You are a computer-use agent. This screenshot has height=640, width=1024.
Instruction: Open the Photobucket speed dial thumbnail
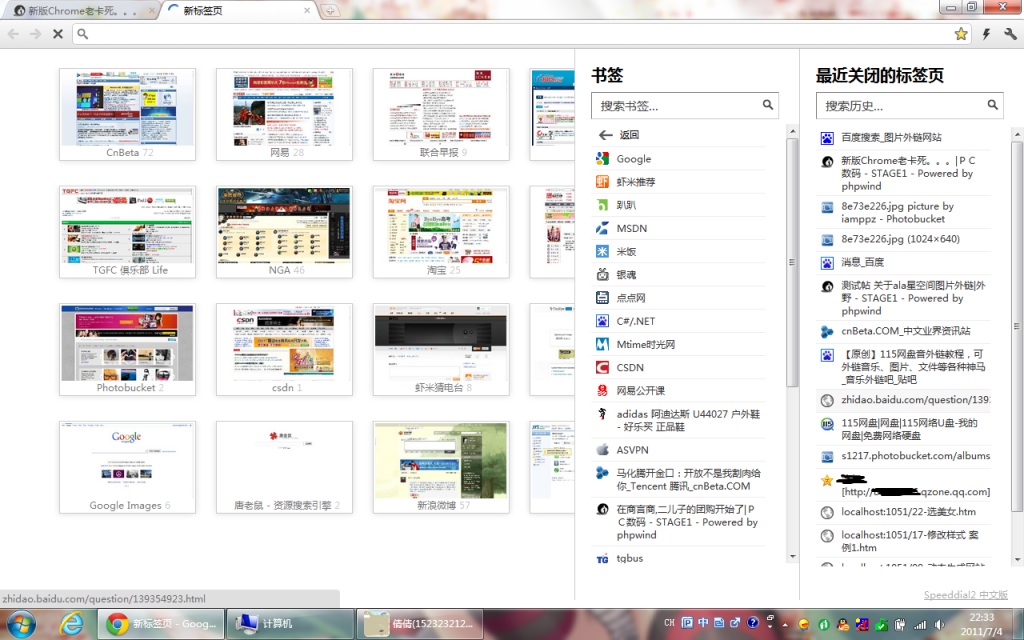click(127, 349)
